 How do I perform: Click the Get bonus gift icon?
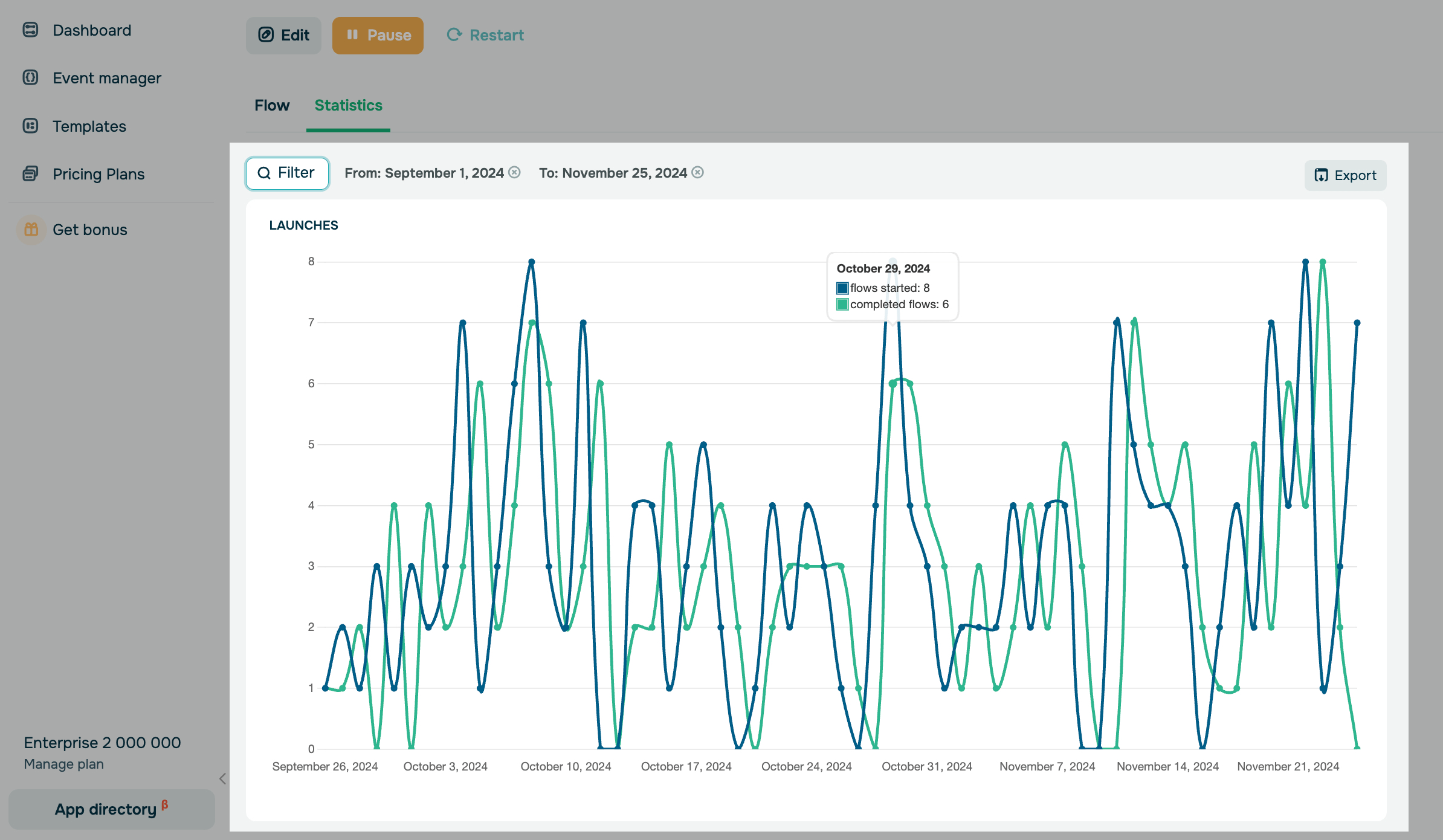coord(31,230)
